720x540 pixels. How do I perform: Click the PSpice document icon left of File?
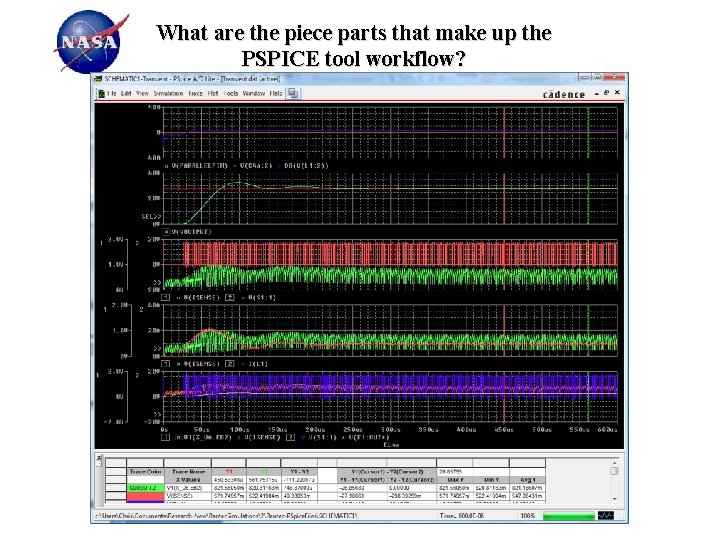point(101,94)
